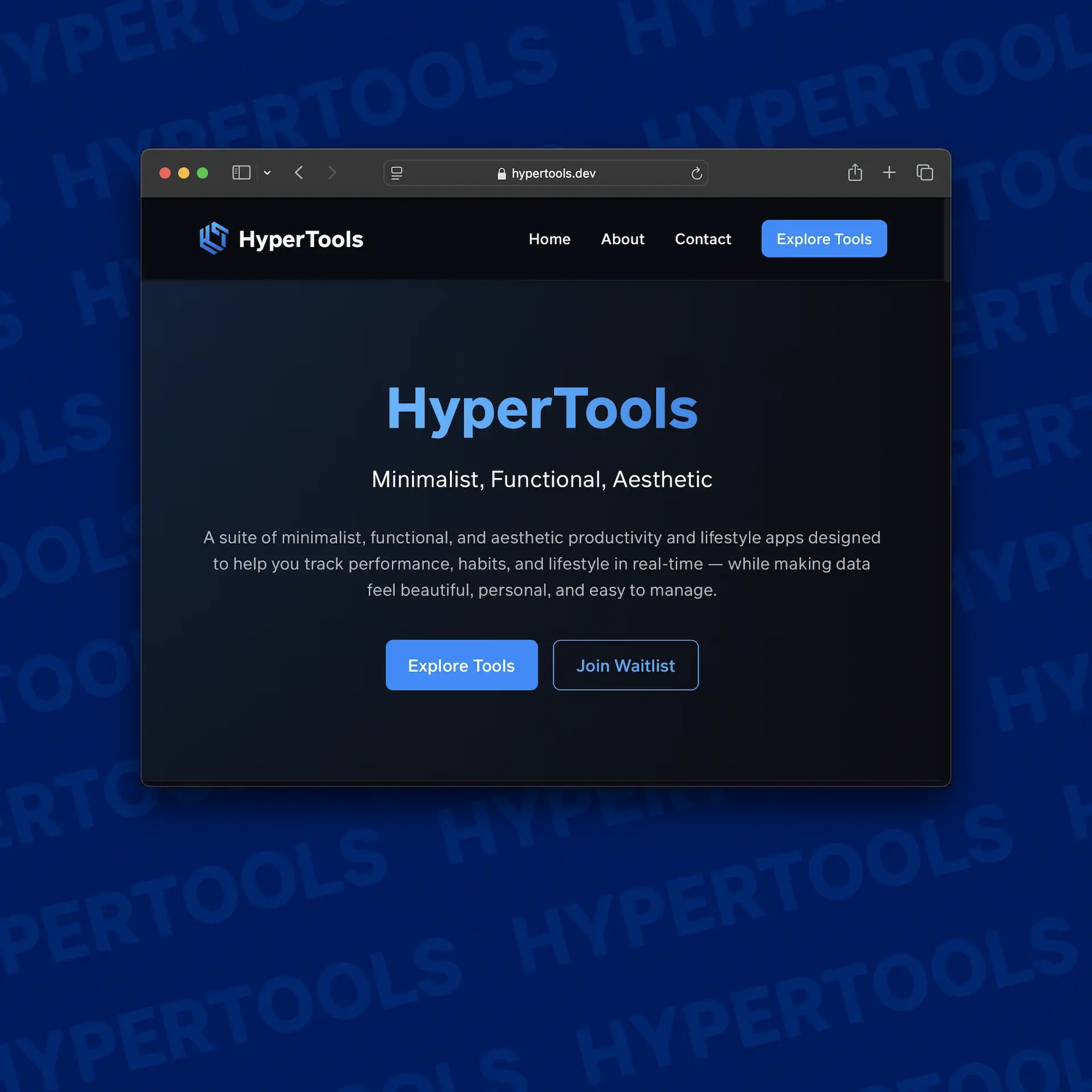
Task: Toggle the browser sidebar icon
Action: tap(241, 172)
